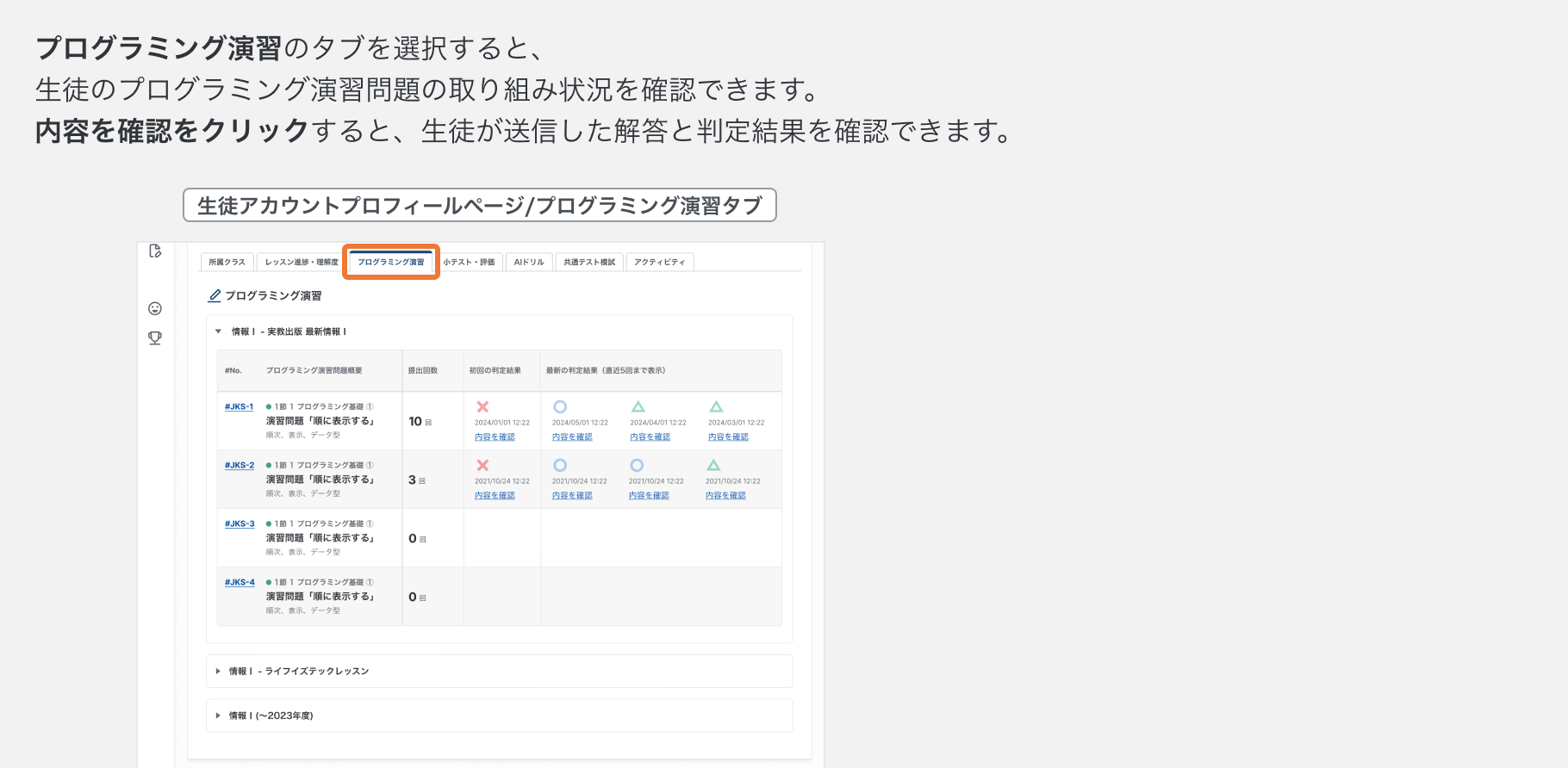Click the 初回の判定結果 column header
This screenshot has height=768, width=1568.
495,370
